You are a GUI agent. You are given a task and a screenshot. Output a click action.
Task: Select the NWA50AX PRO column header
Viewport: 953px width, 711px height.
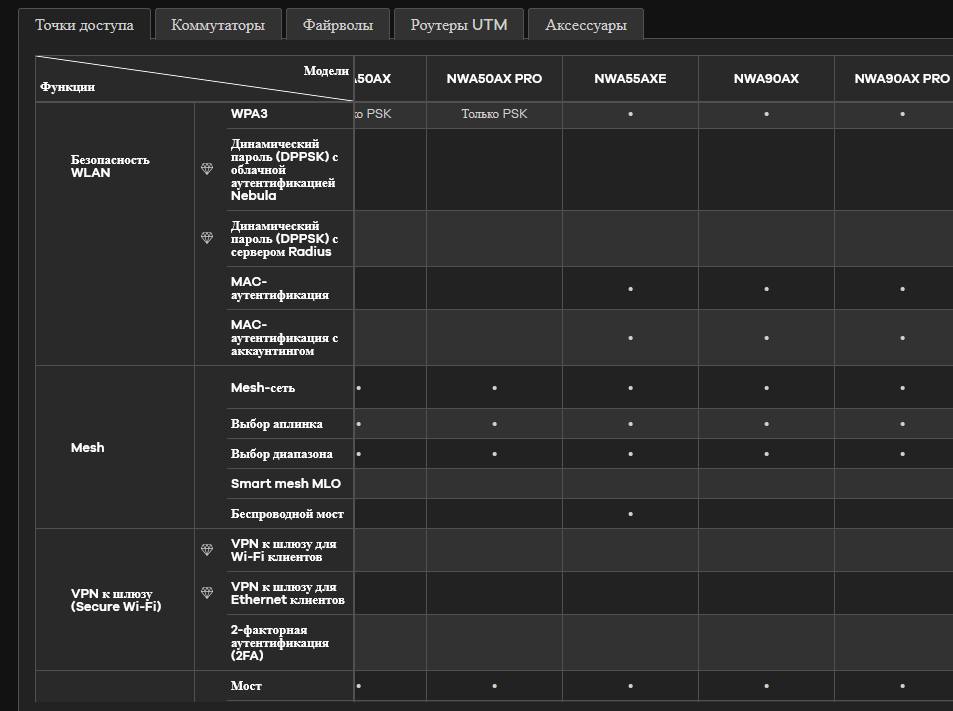pyautogui.click(x=494, y=78)
